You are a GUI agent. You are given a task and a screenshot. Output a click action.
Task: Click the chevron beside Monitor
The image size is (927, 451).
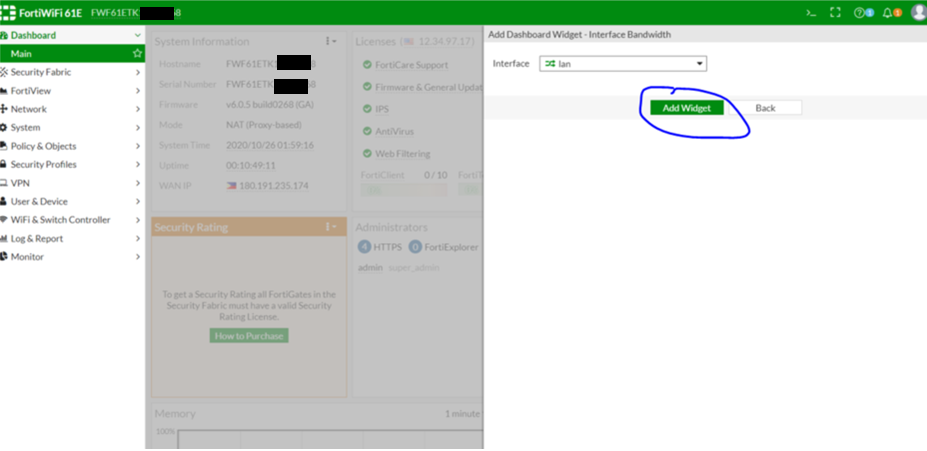tap(138, 257)
